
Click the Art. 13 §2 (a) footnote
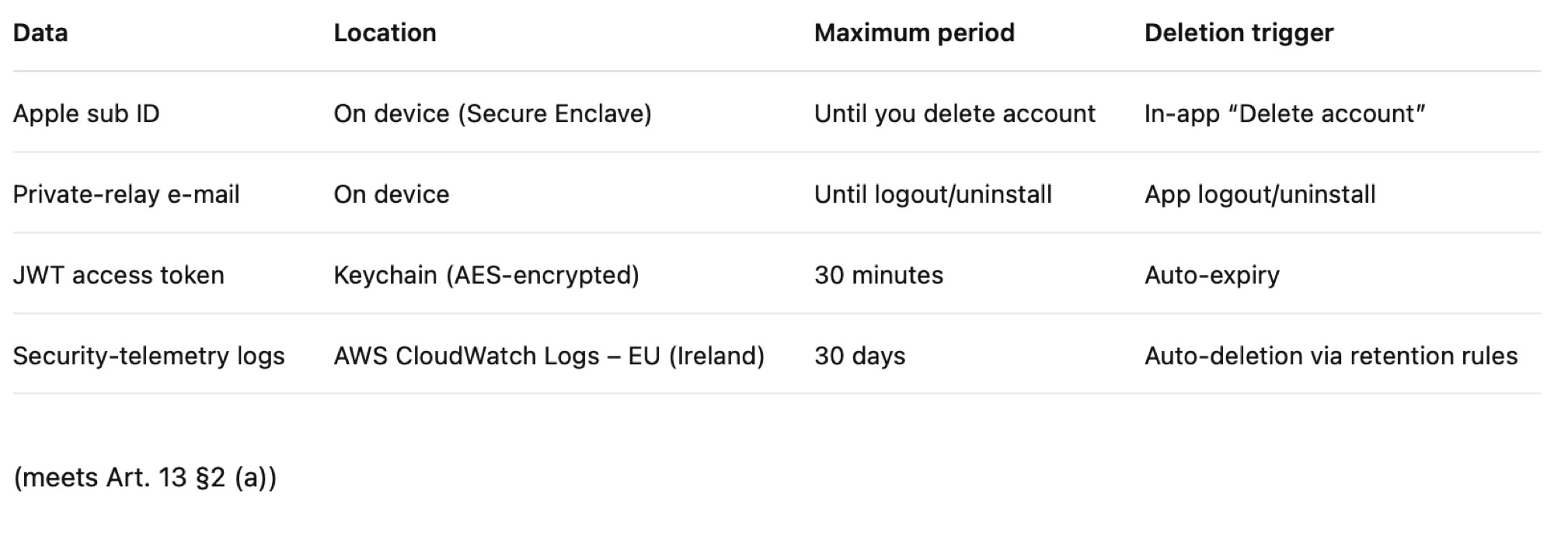click(145, 477)
